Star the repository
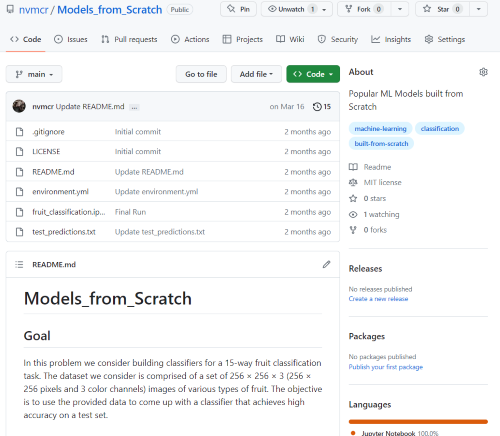The height and width of the screenshot is (436, 500). click(442, 9)
